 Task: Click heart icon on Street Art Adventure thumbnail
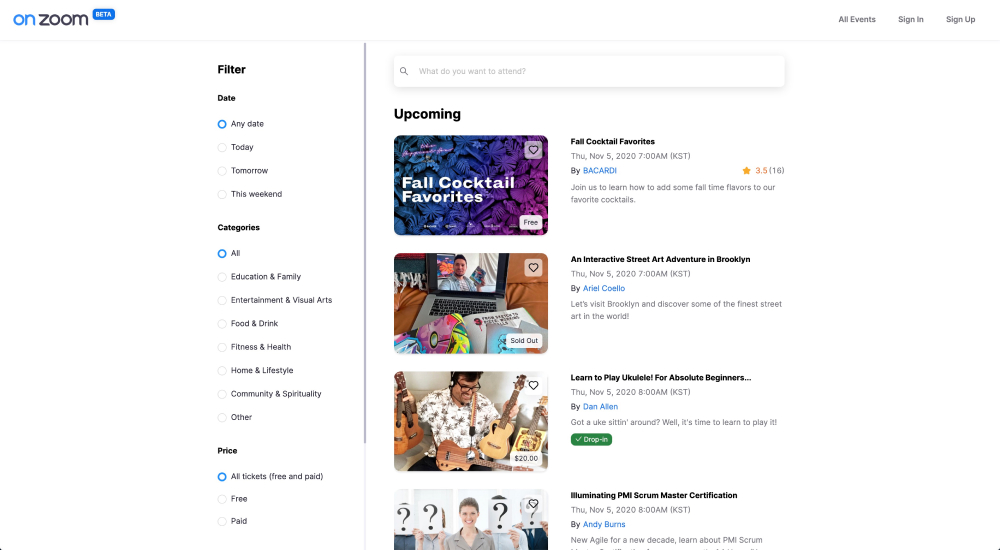point(533,268)
